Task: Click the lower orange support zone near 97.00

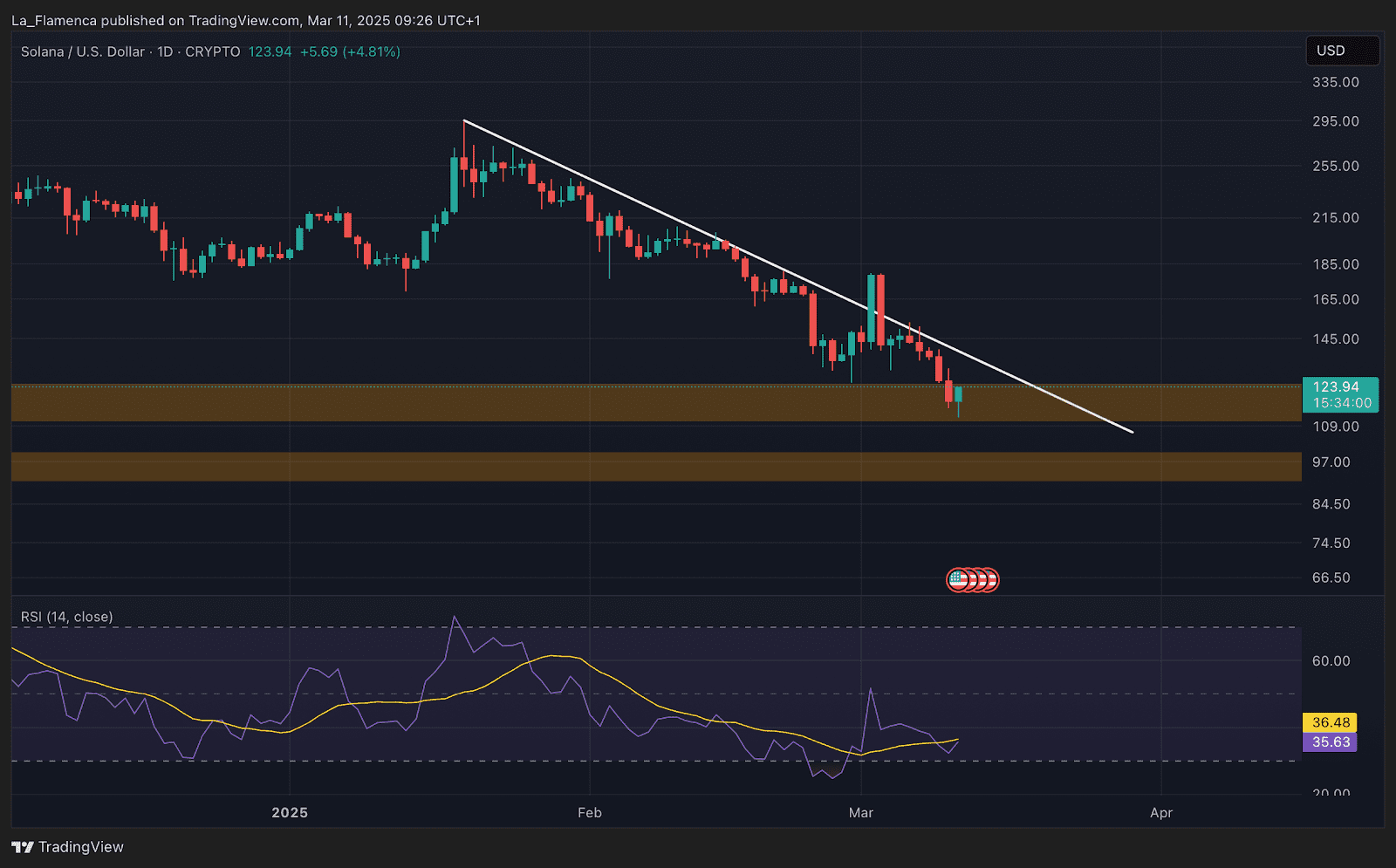Action: (x=656, y=467)
